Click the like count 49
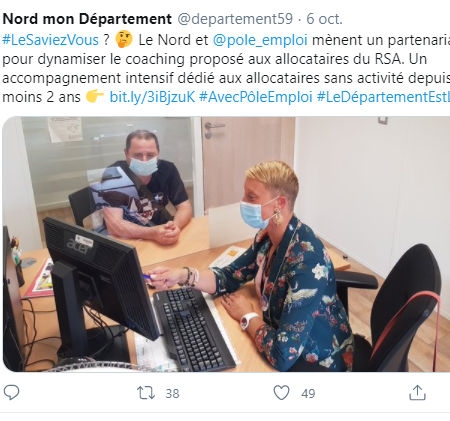Screen dimensions: 450x421 click(308, 394)
